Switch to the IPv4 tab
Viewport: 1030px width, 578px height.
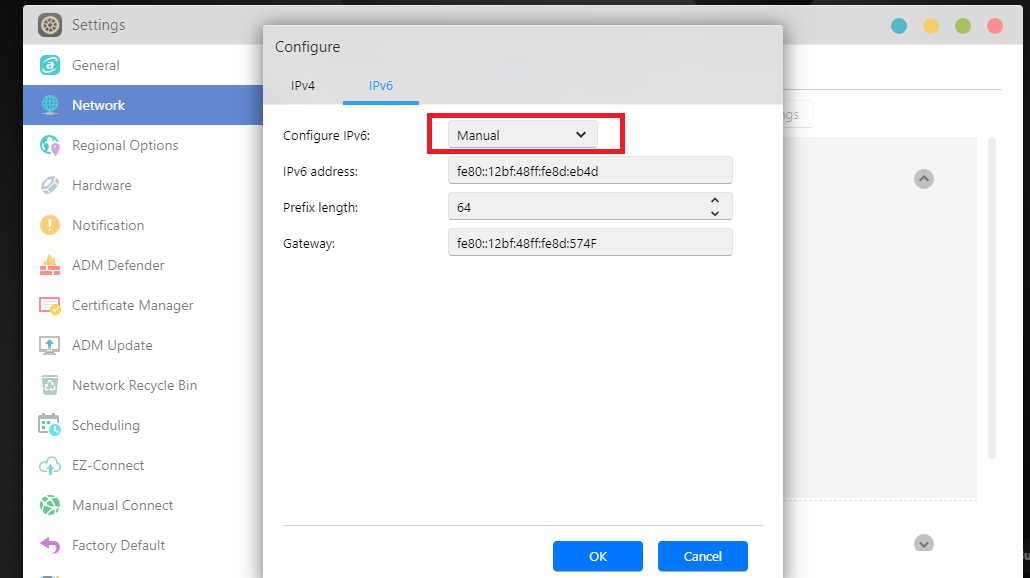click(x=303, y=86)
